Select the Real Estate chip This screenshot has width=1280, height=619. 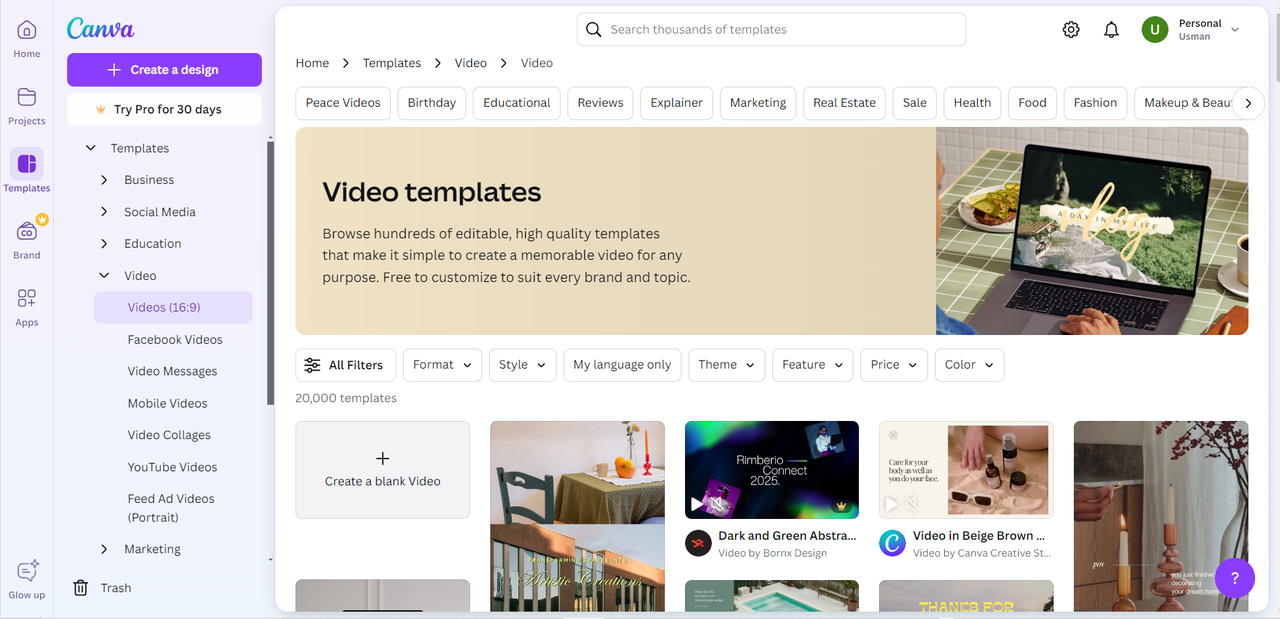click(x=844, y=103)
